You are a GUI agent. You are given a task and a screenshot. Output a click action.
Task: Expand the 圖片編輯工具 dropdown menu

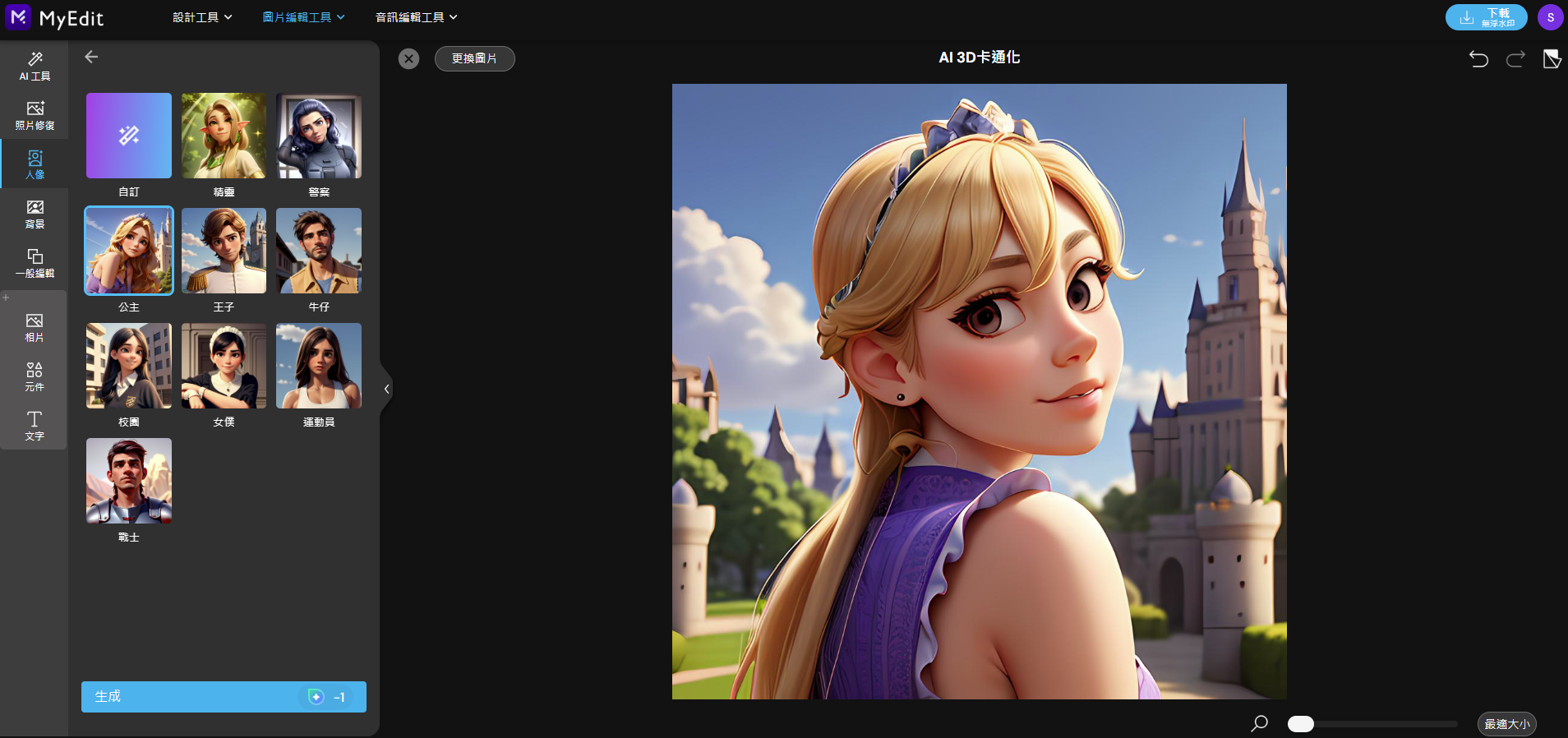coord(303,17)
